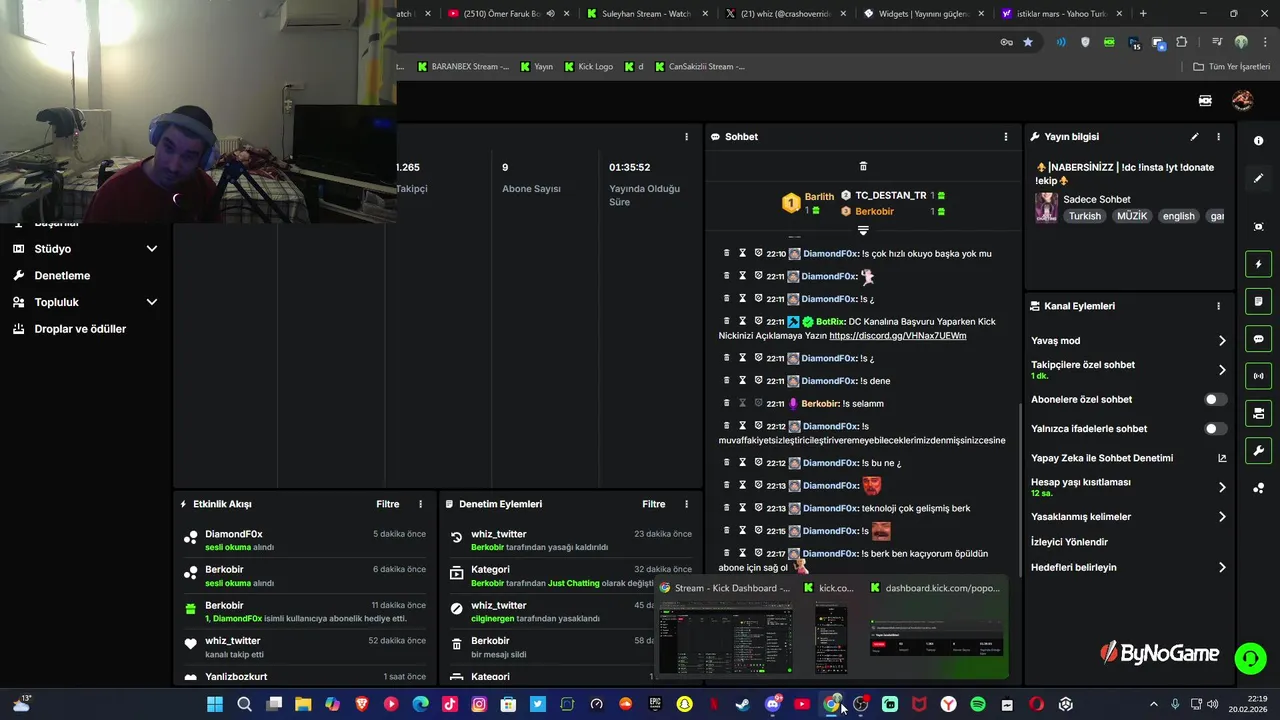Switch to Suleyhan Stream browser tab
The image size is (1280, 720).
coord(645,14)
